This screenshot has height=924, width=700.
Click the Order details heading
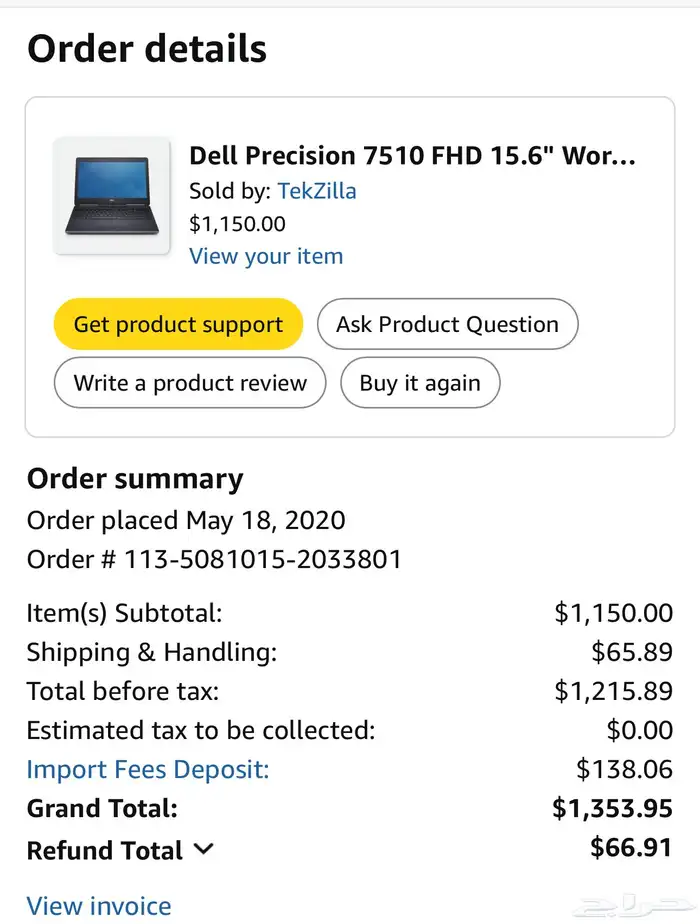point(147,47)
